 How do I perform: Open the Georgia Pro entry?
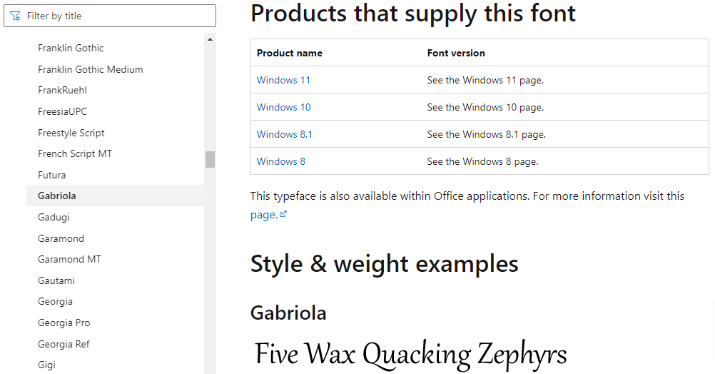pos(64,322)
